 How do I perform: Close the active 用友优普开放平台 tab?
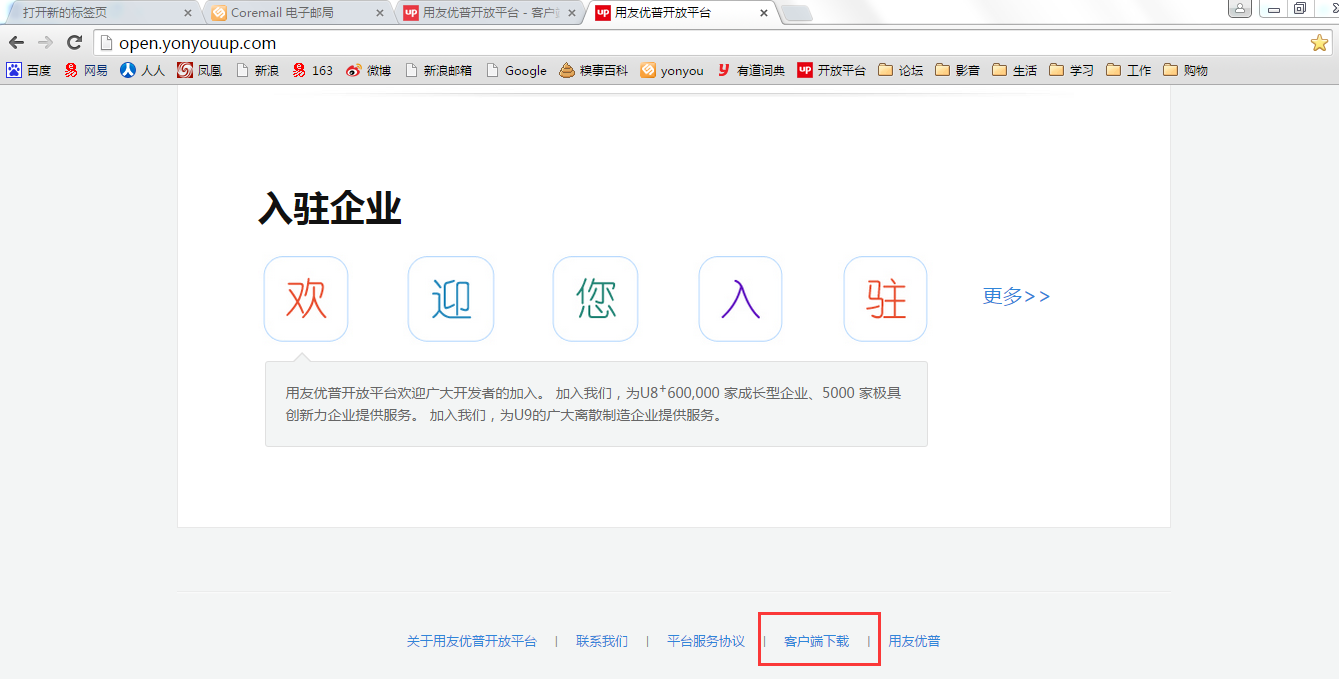764,13
